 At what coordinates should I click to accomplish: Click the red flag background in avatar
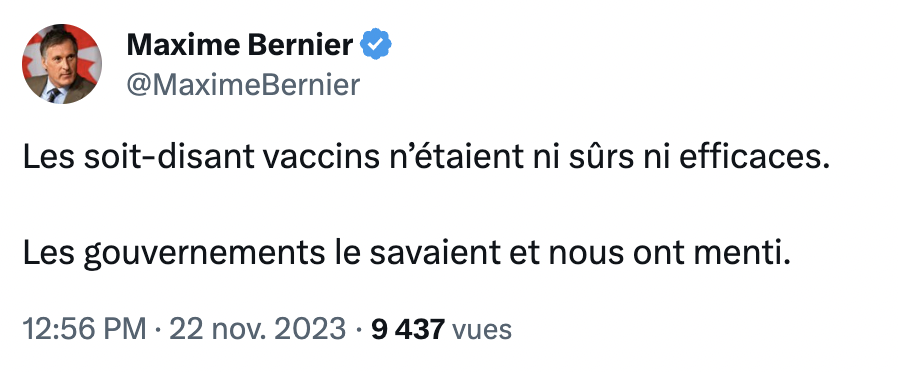[87, 48]
